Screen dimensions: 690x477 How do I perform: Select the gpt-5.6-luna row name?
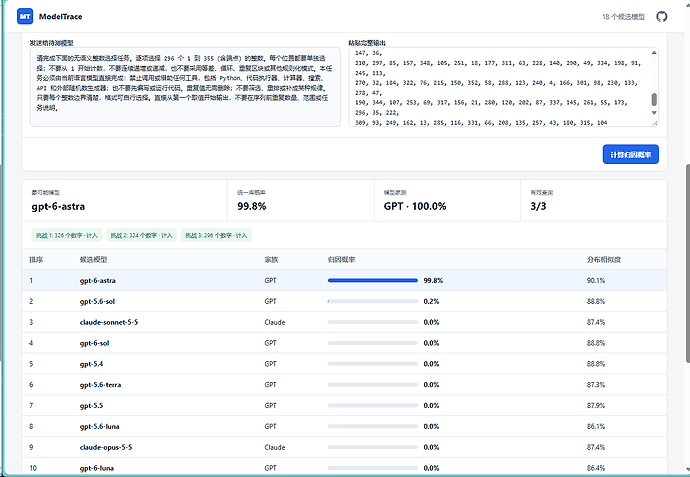point(99,426)
